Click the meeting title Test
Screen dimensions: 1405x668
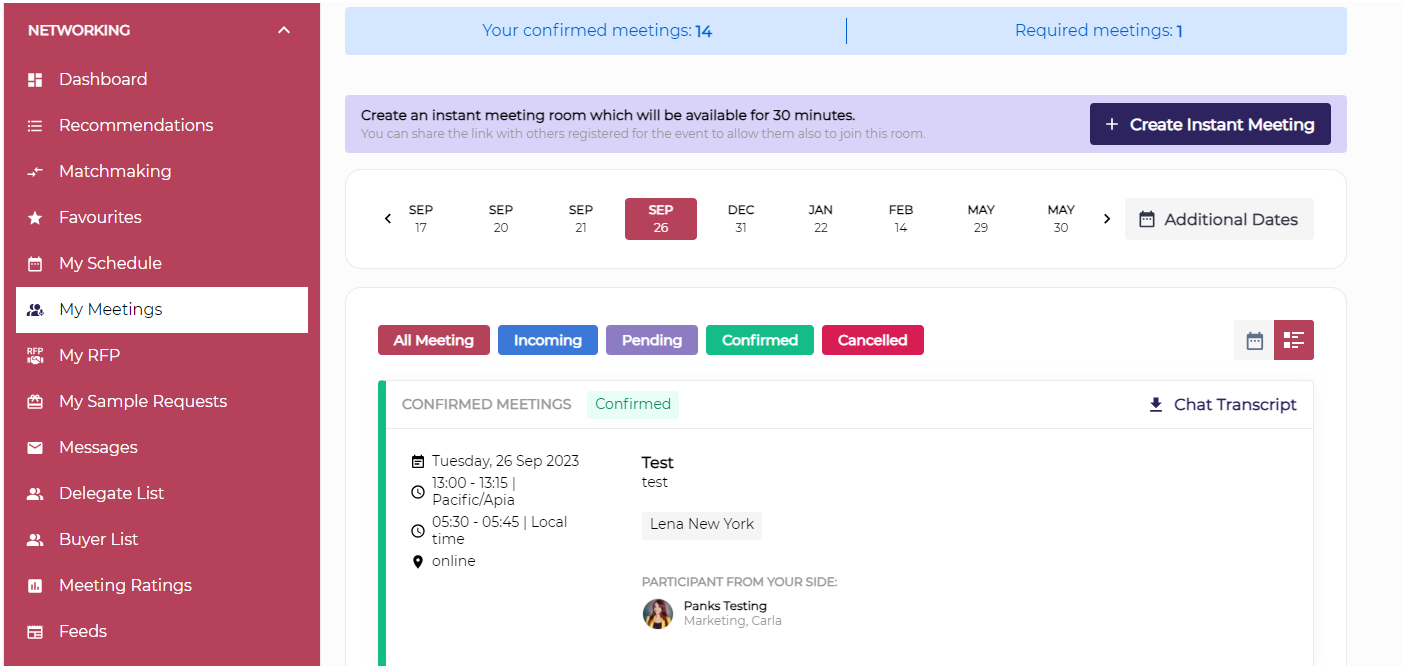pos(657,462)
